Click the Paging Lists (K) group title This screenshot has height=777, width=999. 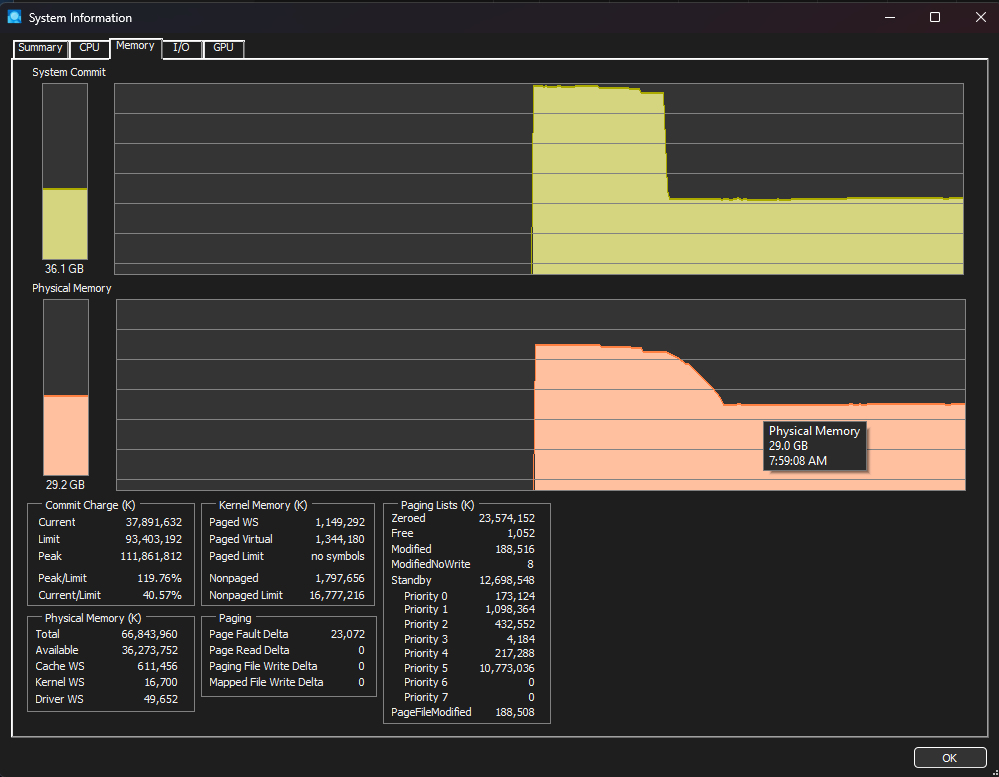pyautogui.click(x=438, y=505)
